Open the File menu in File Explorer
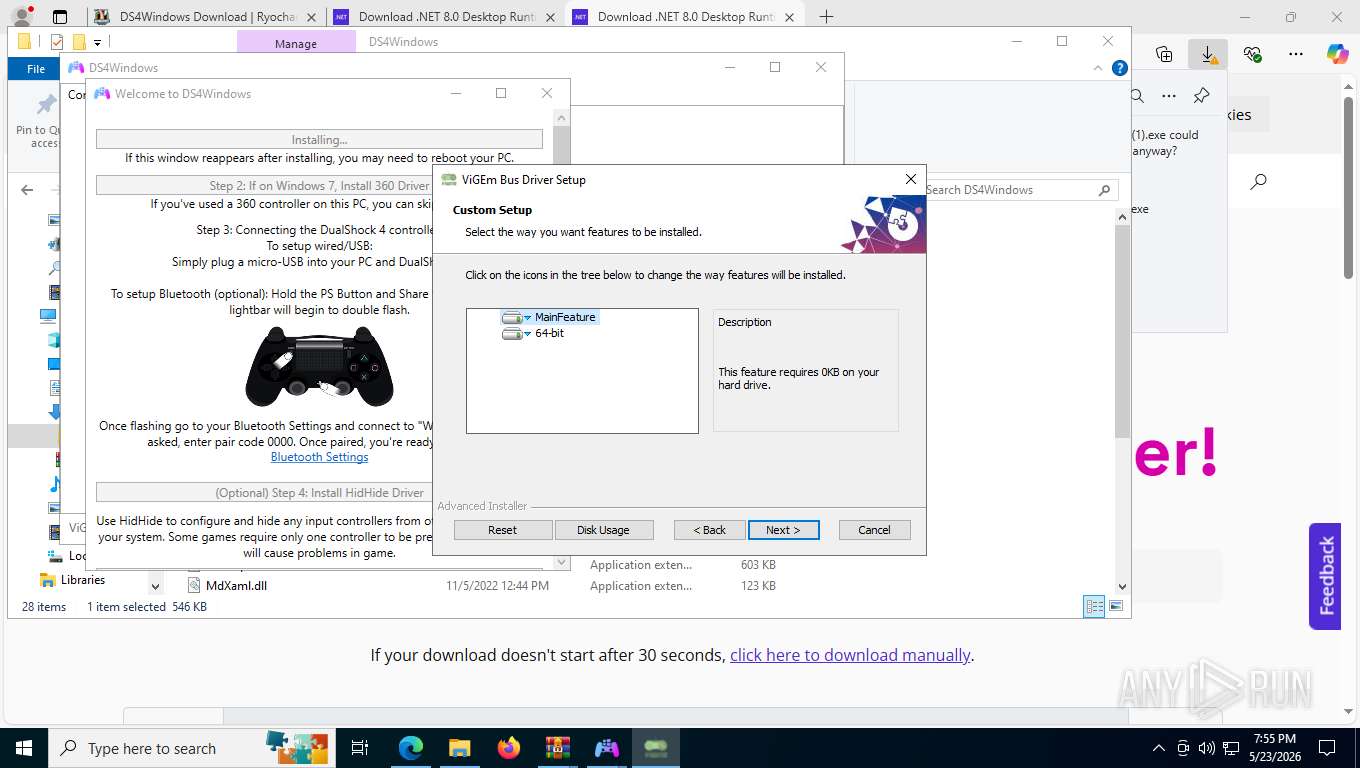This screenshot has width=1360, height=768. [x=36, y=69]
